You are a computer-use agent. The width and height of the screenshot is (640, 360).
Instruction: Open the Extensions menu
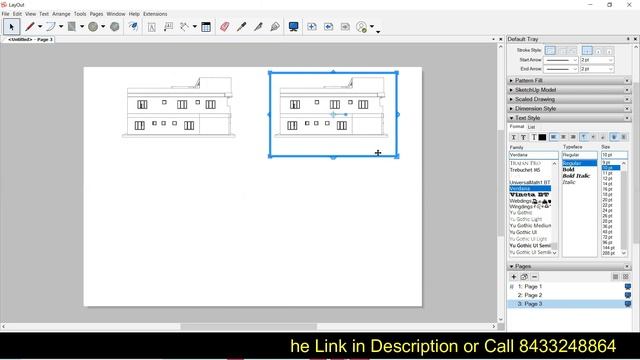[x=155, y=14]
